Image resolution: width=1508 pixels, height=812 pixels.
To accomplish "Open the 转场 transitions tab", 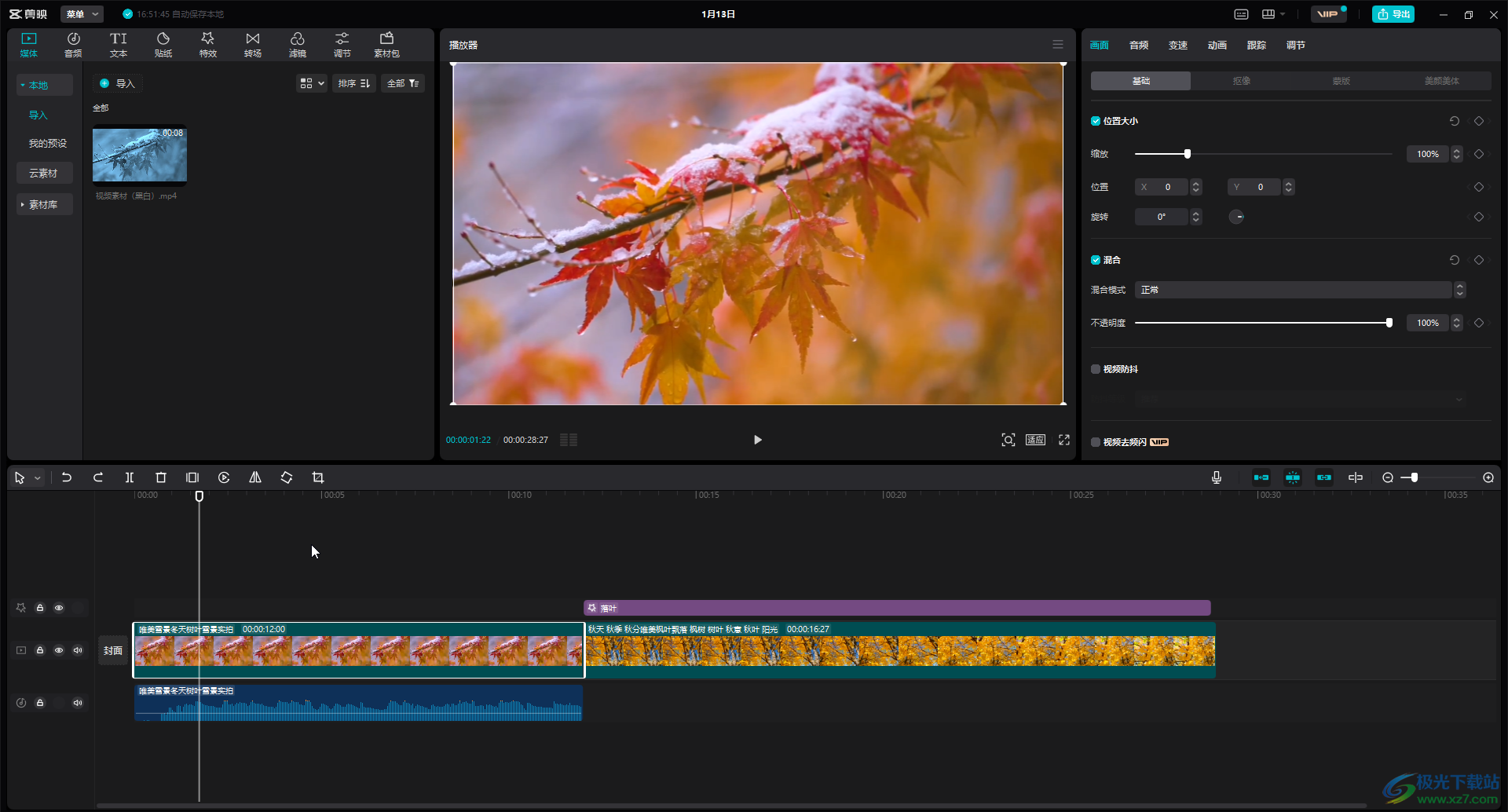I will tap(253, 45).
